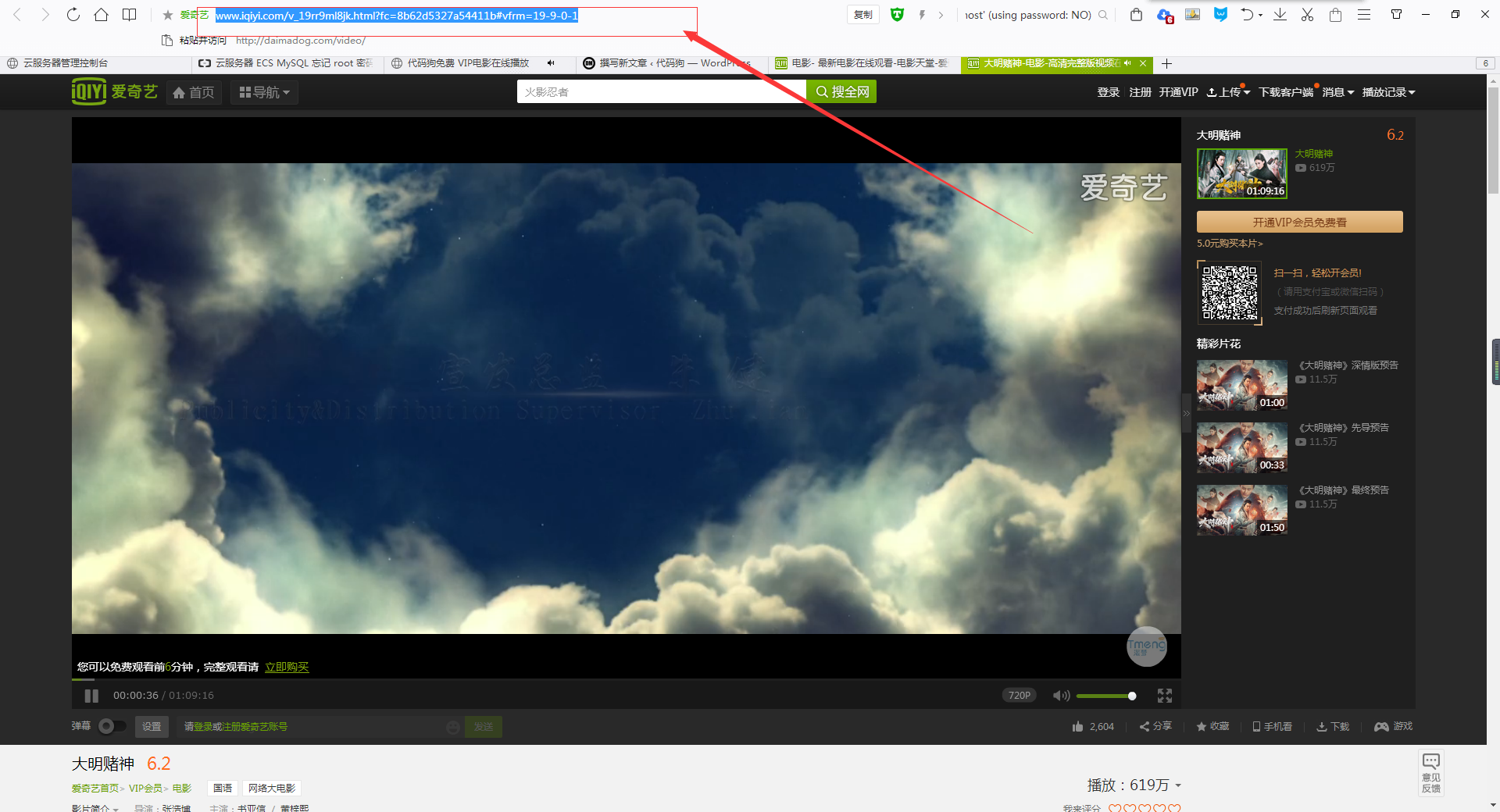
Task: Toggle the 弹幕 danmaku switch
Action: pyautogui.click(x=112, y=726)
